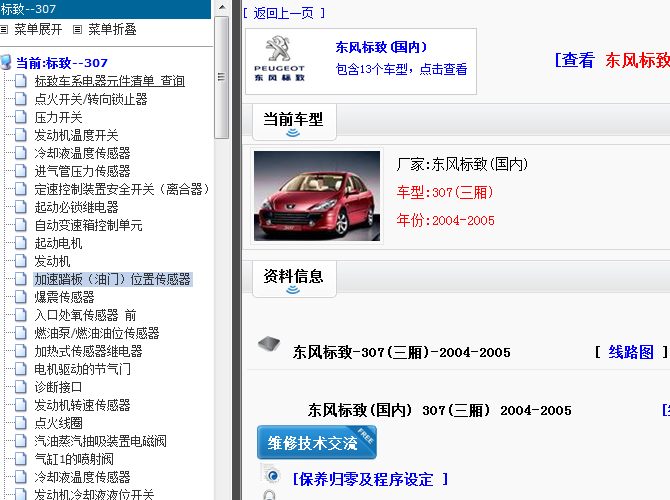
Task: Click the 查看 东风标致 link at top right
Action: tap(612, 60)
